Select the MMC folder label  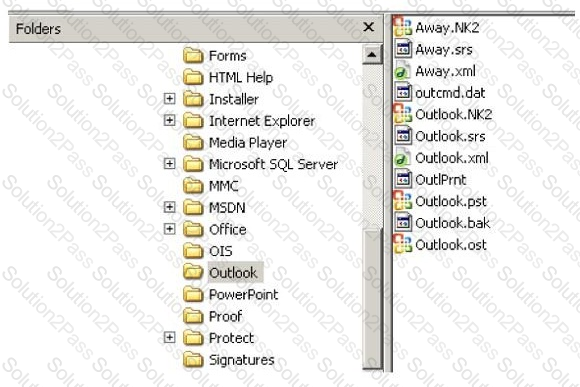click(223, 186)
